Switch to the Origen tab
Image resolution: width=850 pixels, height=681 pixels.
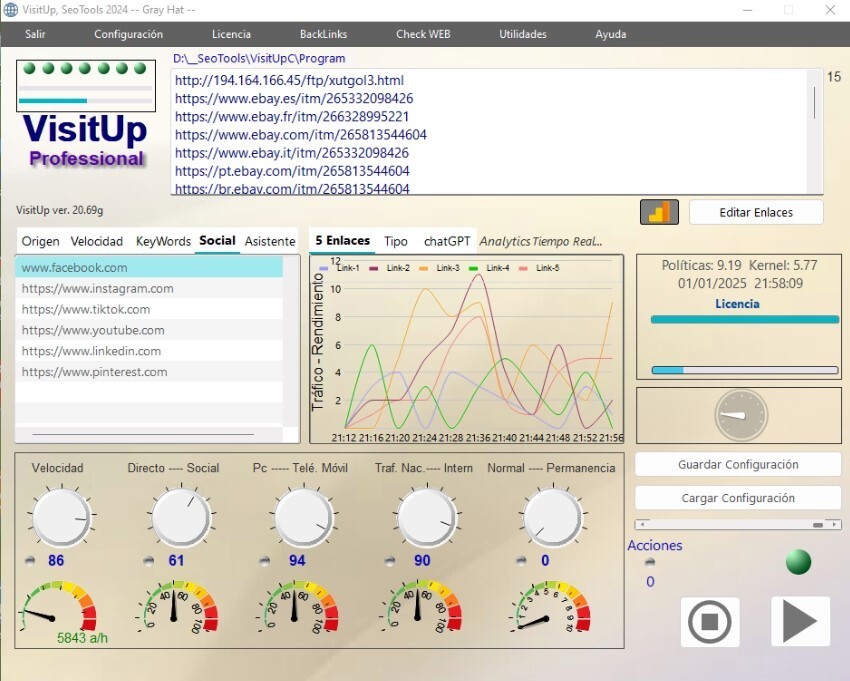[41, 241]
